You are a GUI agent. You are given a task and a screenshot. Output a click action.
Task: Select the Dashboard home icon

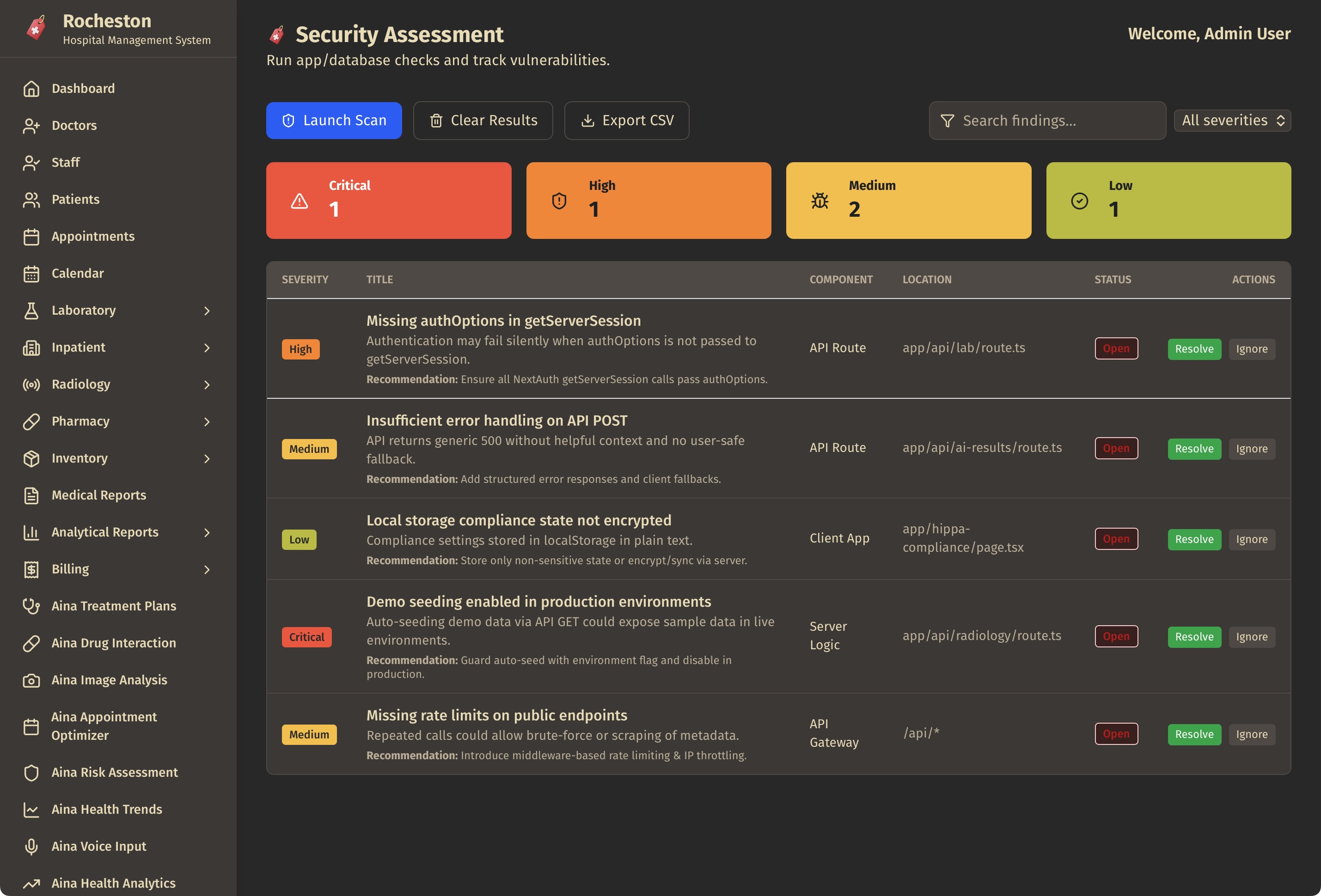pos(31,88)
